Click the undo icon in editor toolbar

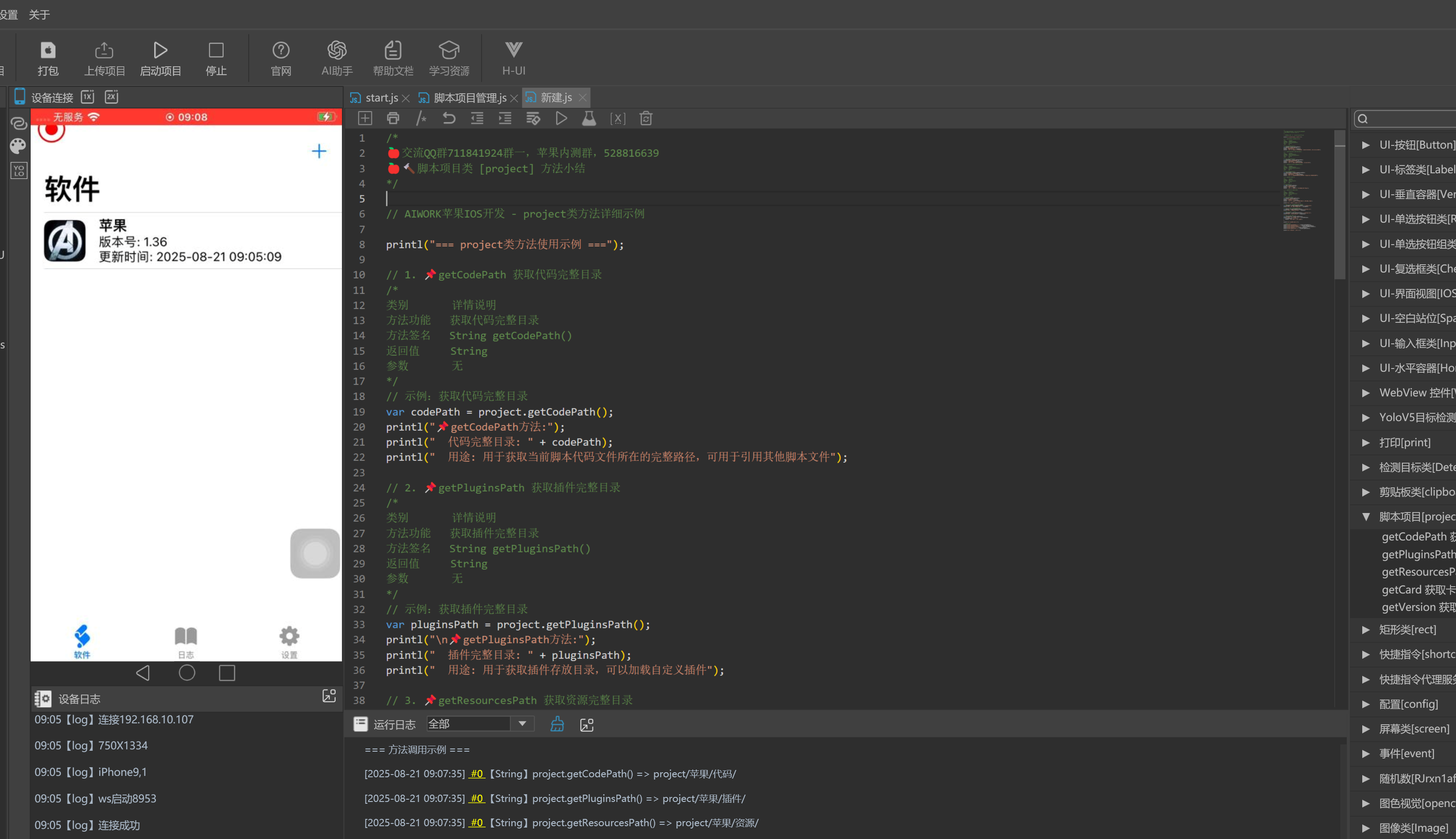pyautogui.click(x=449, y=118)
